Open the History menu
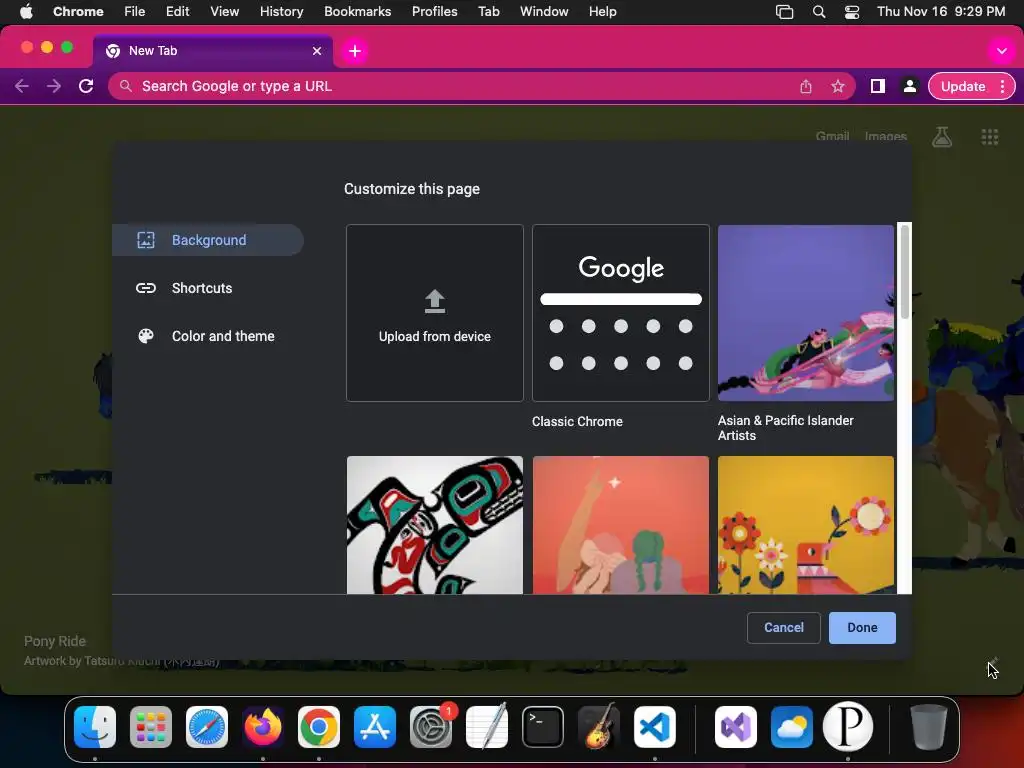 coord(281,11)
